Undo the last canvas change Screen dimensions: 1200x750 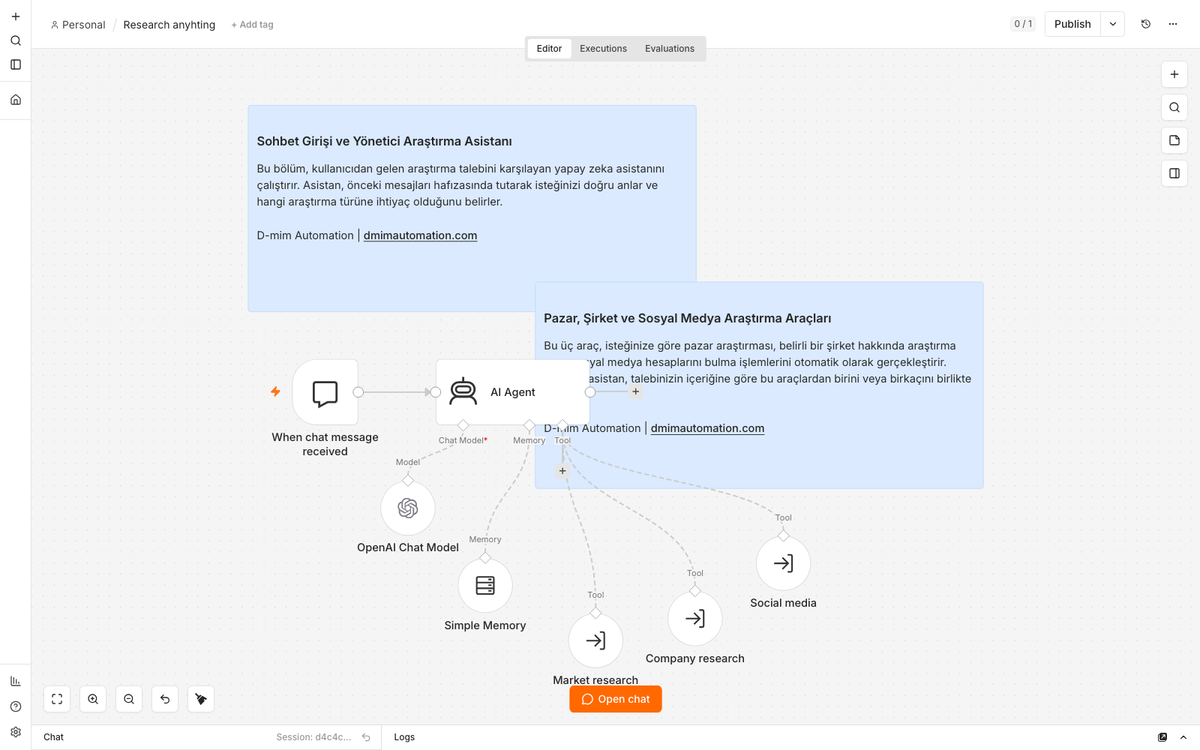click(165, 699)
